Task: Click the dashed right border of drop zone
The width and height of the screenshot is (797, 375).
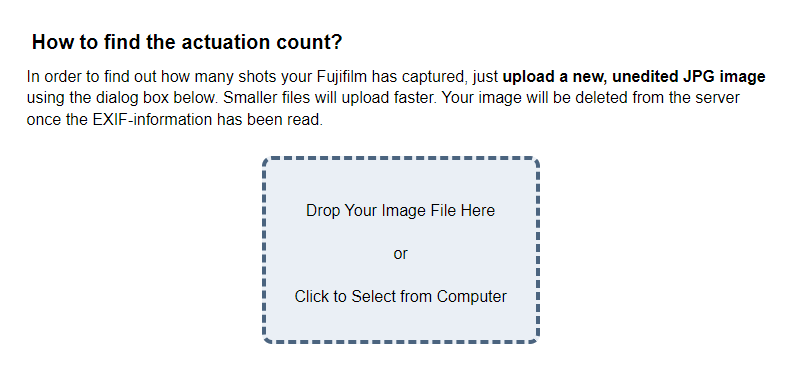Action: [x=538, y=250]
